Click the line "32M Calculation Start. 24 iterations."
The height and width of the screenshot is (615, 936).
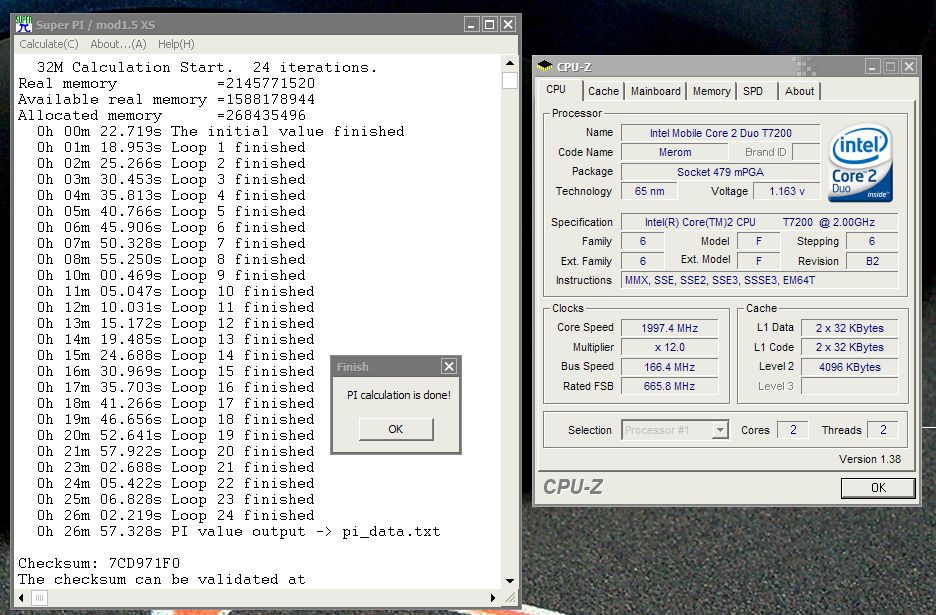click(207, 67)
